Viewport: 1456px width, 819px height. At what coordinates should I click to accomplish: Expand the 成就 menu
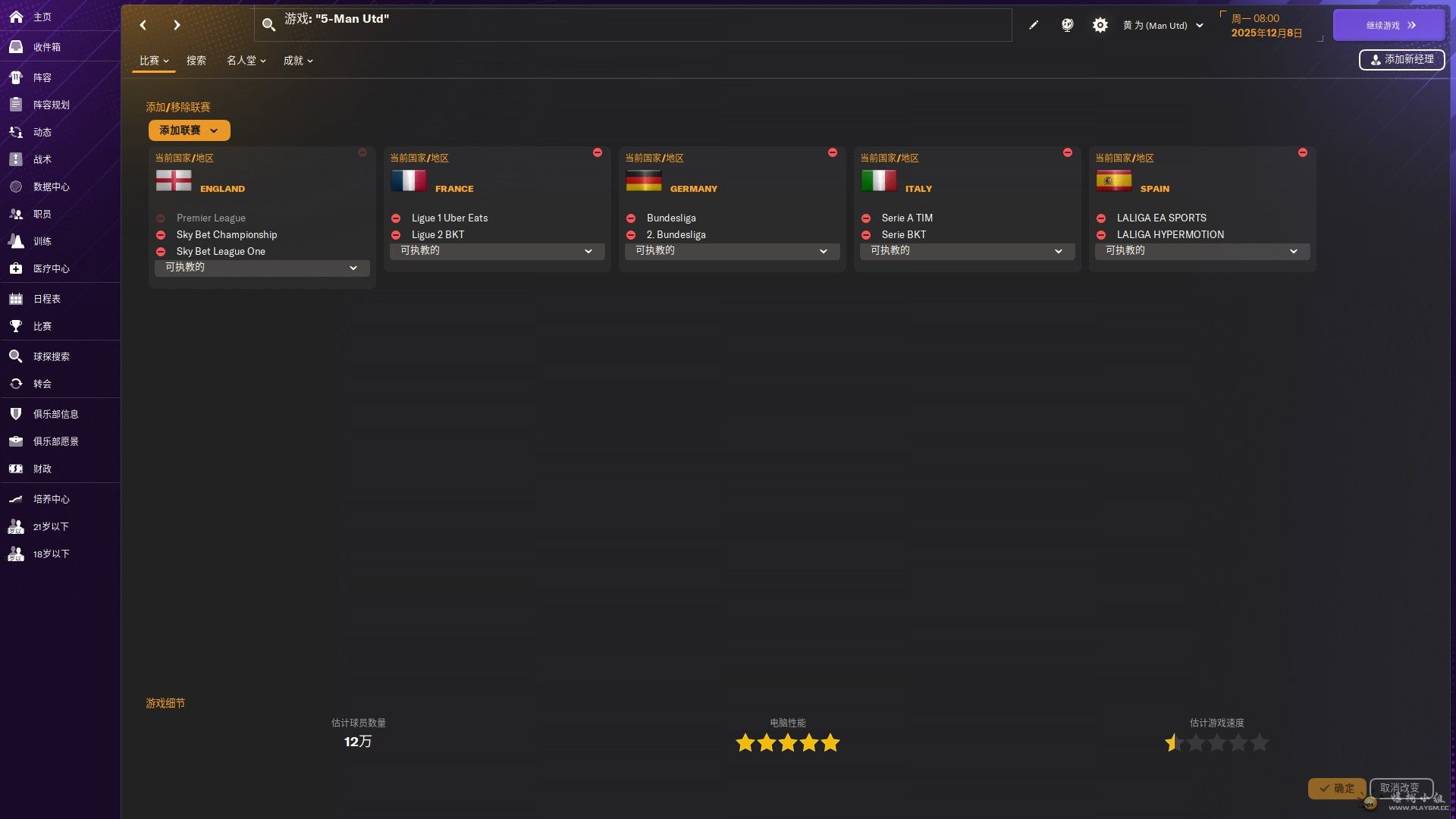(298, 61)
